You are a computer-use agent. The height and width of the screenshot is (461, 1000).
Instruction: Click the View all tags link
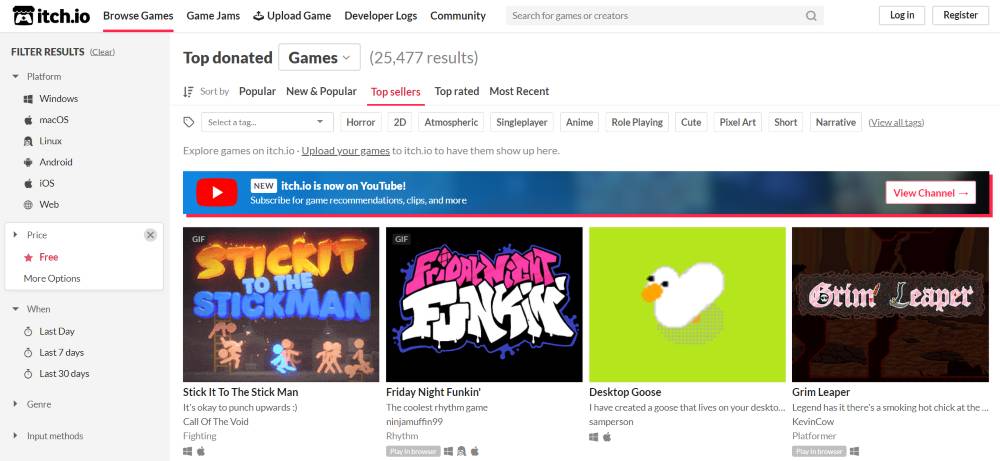pos(896,122)
